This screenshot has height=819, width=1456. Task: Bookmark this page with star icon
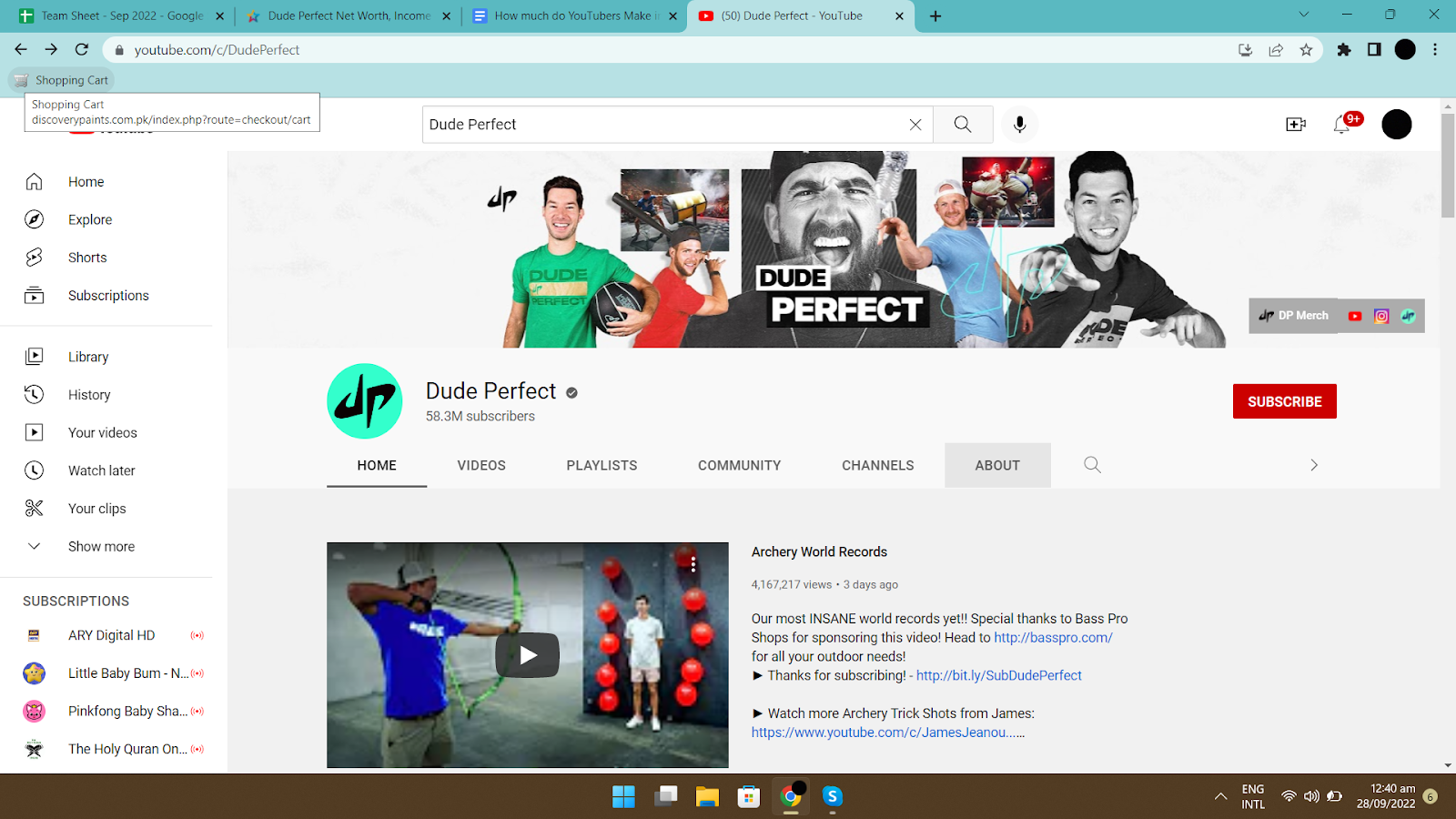click(1307, 50)
